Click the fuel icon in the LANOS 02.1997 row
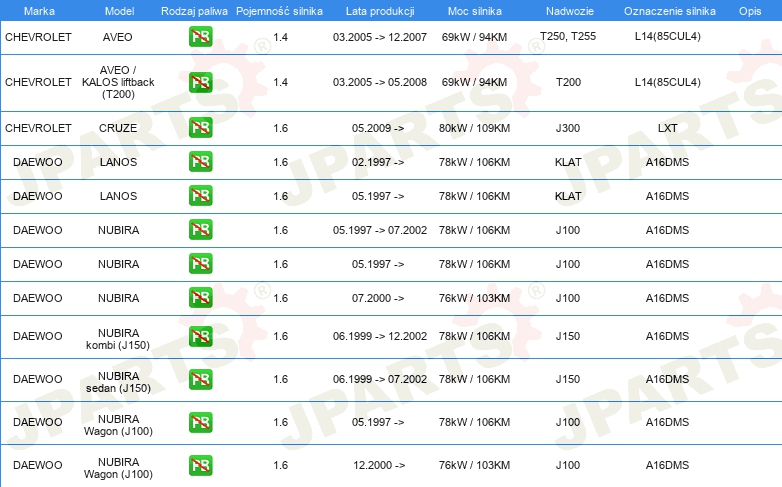782x487 pixels. 200,162
